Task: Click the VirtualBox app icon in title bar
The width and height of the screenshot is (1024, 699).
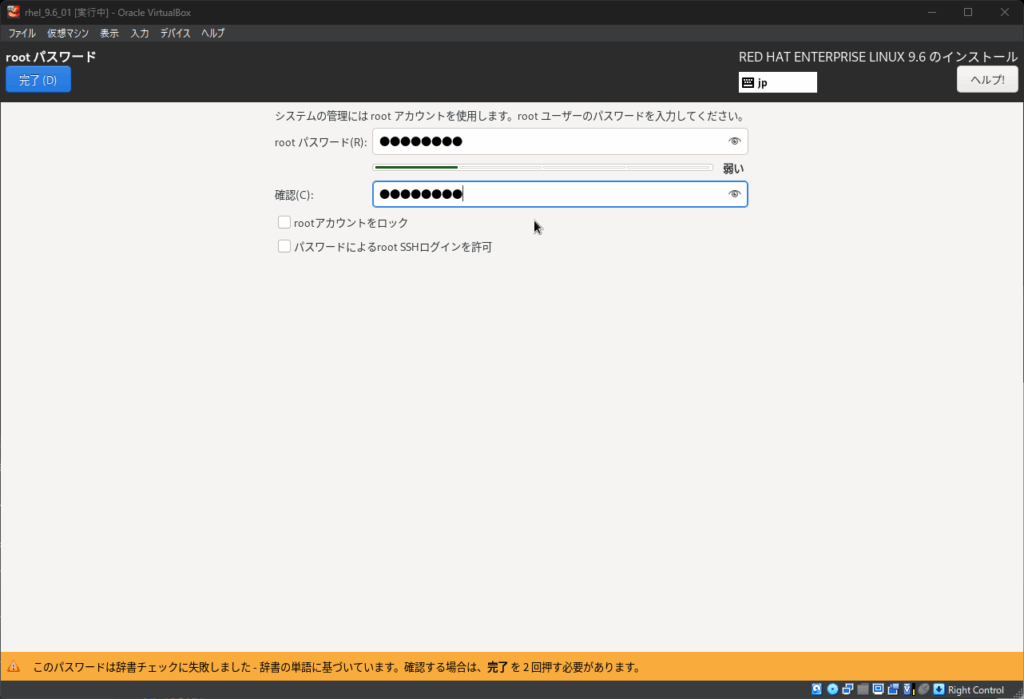Action: [x=13, y=12]
